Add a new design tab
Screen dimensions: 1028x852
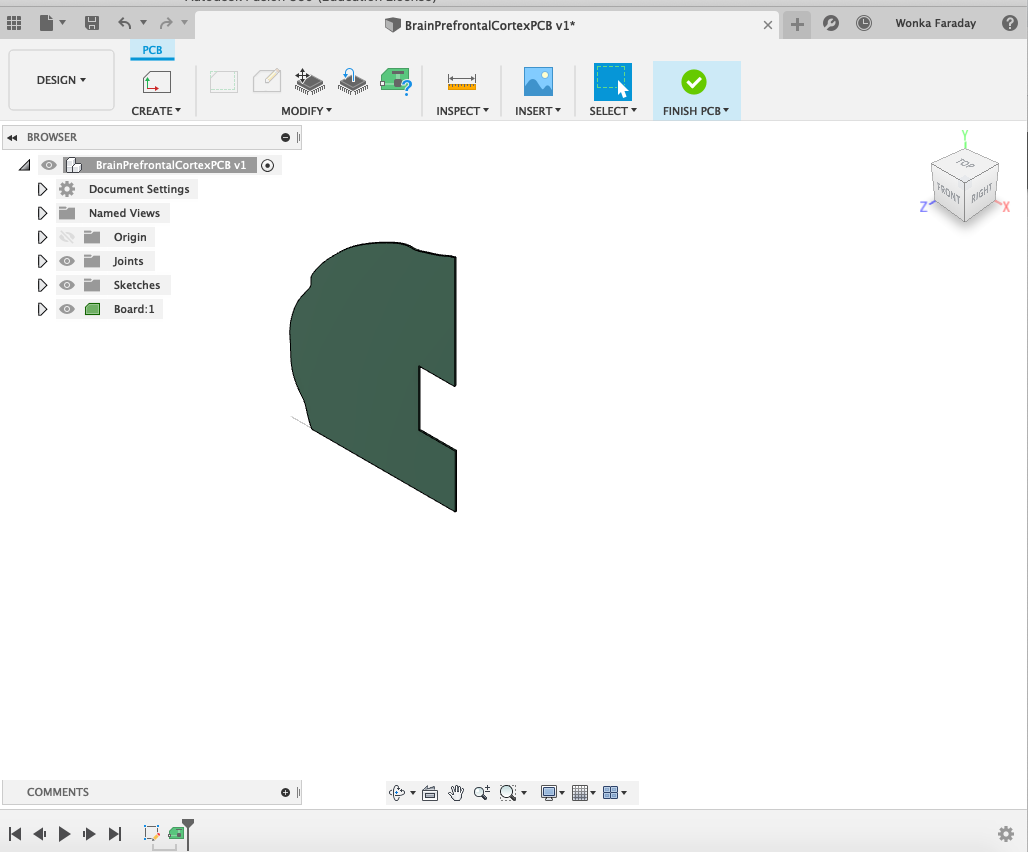coord(797,25)
